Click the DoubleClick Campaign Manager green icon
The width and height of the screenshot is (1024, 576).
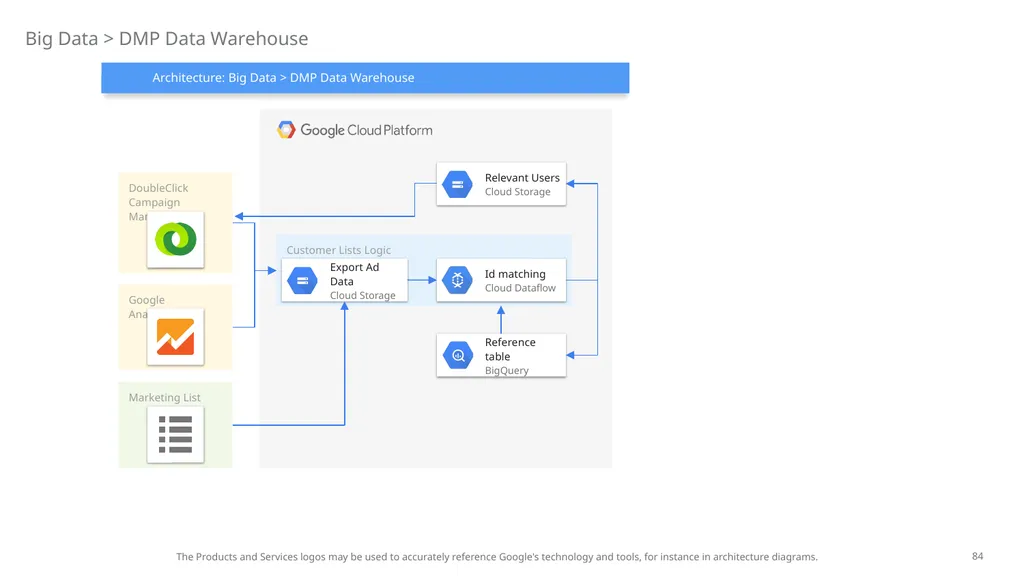(176, 239)
